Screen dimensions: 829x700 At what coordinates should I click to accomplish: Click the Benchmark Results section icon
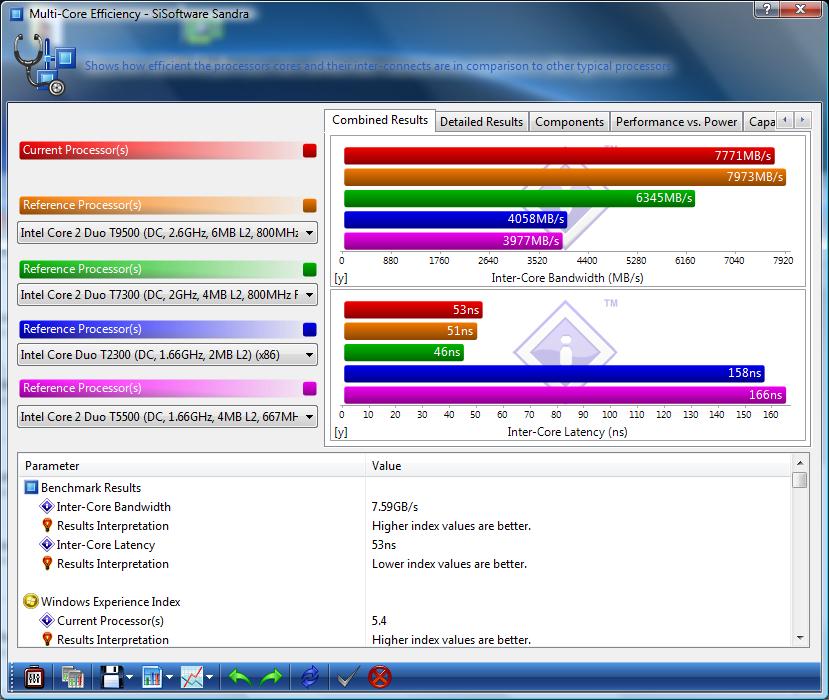[x=31, y=487]
